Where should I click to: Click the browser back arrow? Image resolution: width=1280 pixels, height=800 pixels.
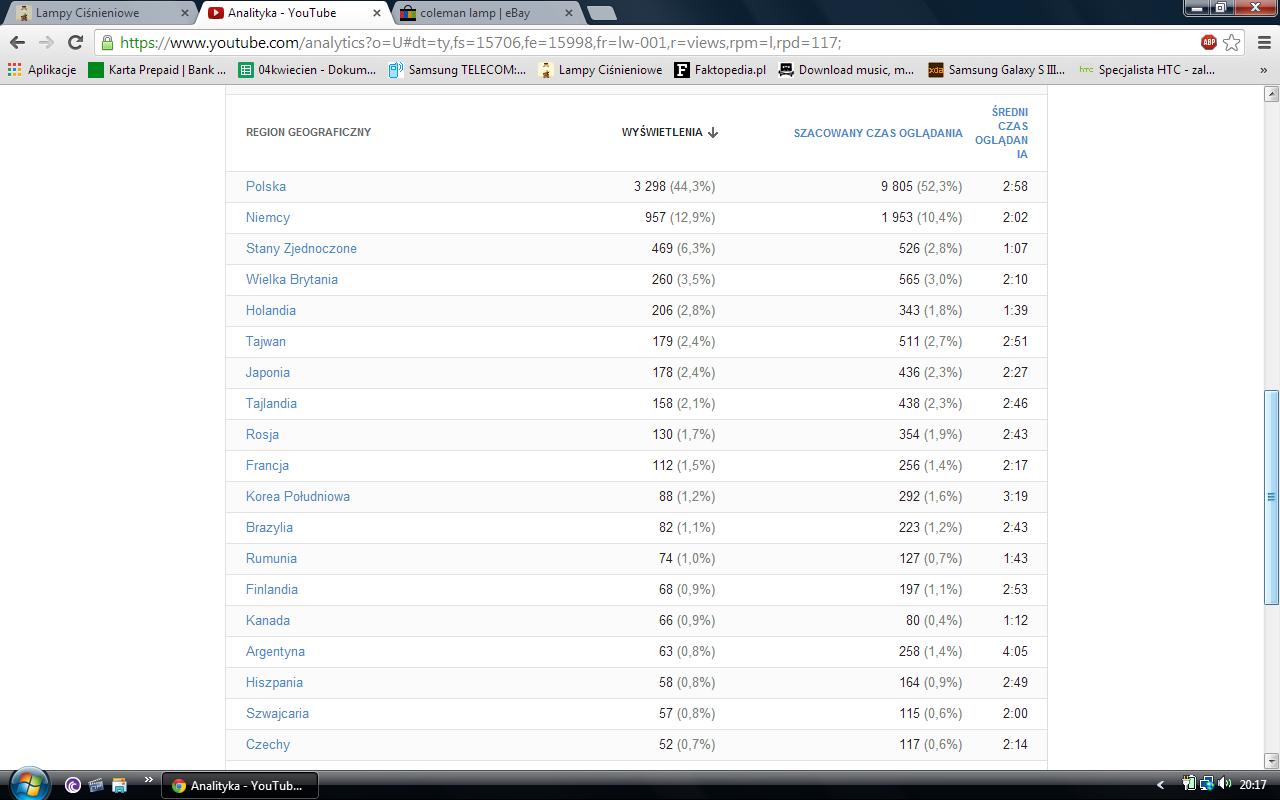pos(17,42)
